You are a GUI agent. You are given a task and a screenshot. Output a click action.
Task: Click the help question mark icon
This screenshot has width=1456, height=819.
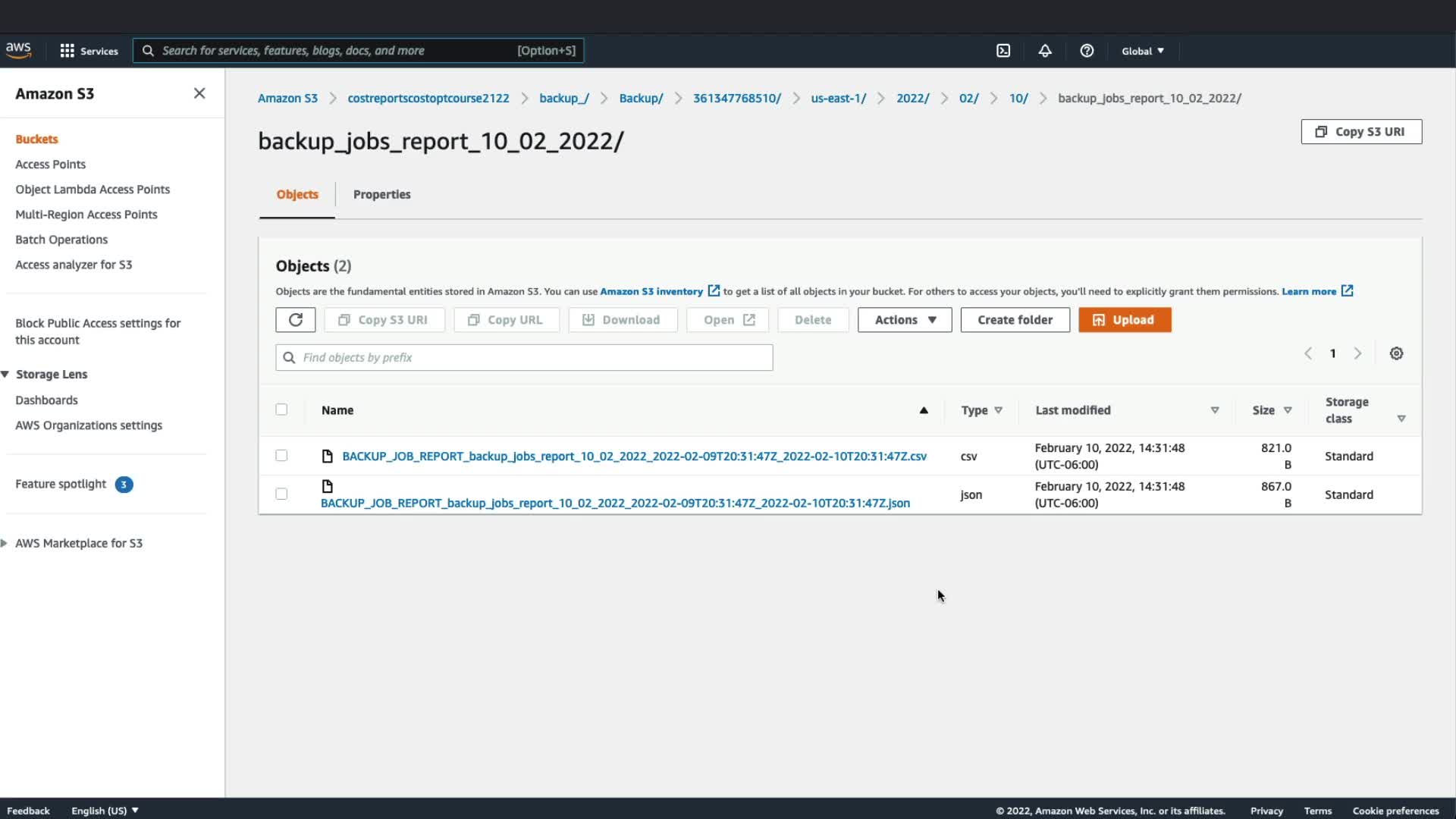coord(1087,51)
